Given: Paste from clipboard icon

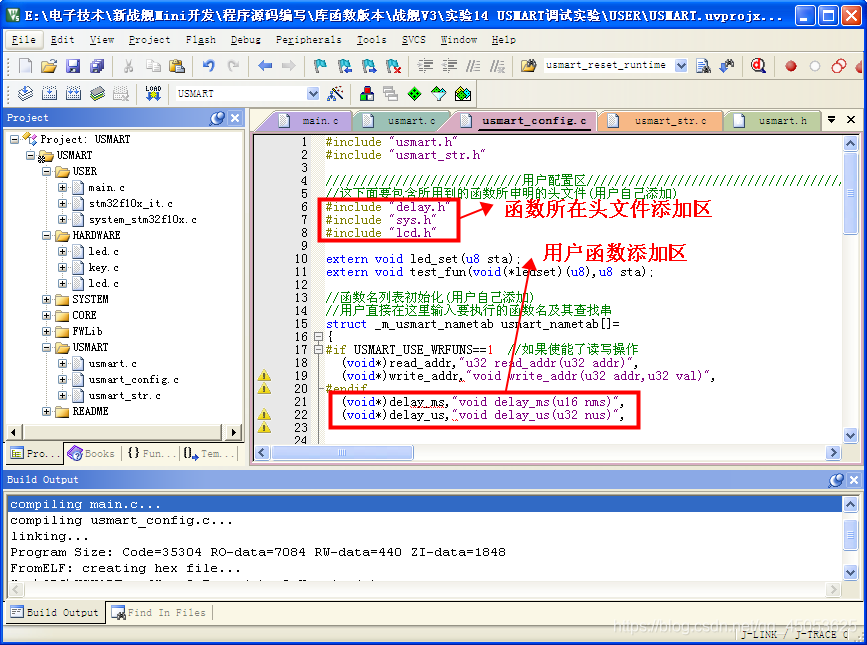Looking at the screenshot, I should (177, 66).
